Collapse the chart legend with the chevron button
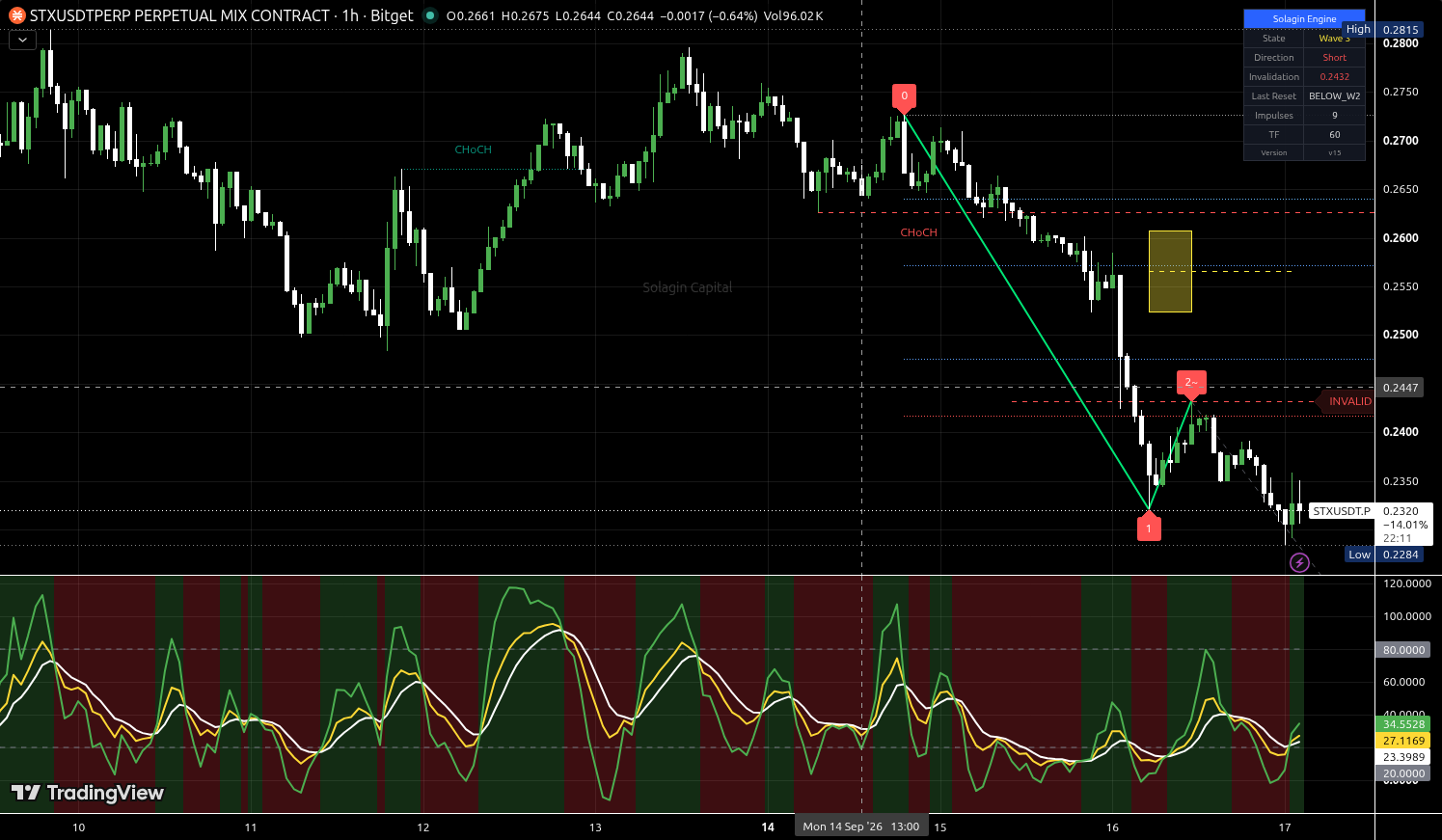 pos(22,40)
